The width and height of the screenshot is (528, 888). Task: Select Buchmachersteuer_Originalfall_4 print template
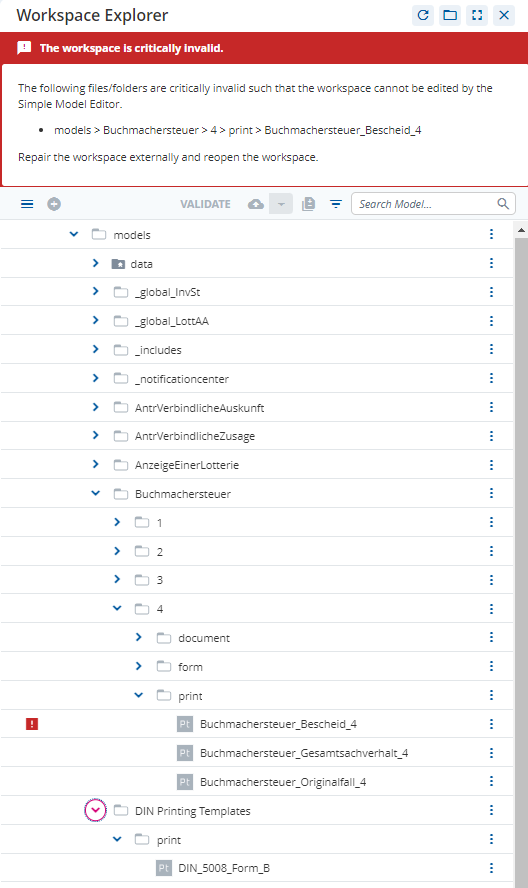pos(283,782)
